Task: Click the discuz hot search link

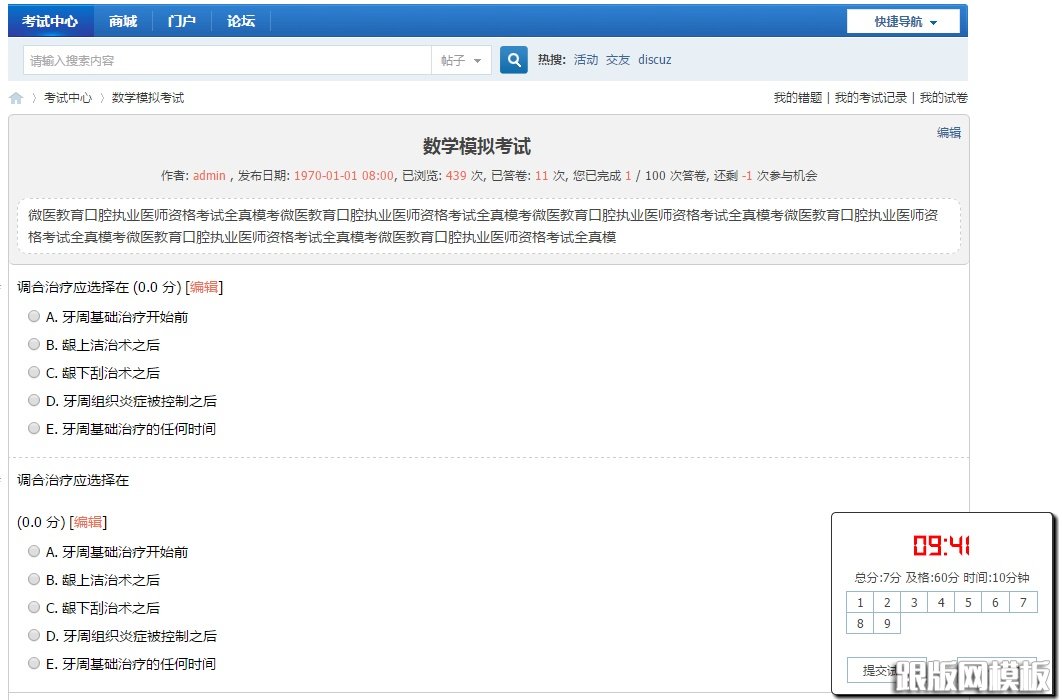Action: [x=654, y=60]
